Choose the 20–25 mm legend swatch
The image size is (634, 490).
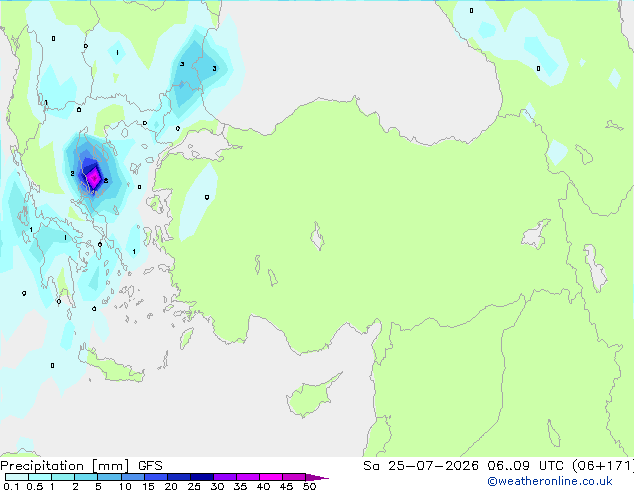click(178, 477)
